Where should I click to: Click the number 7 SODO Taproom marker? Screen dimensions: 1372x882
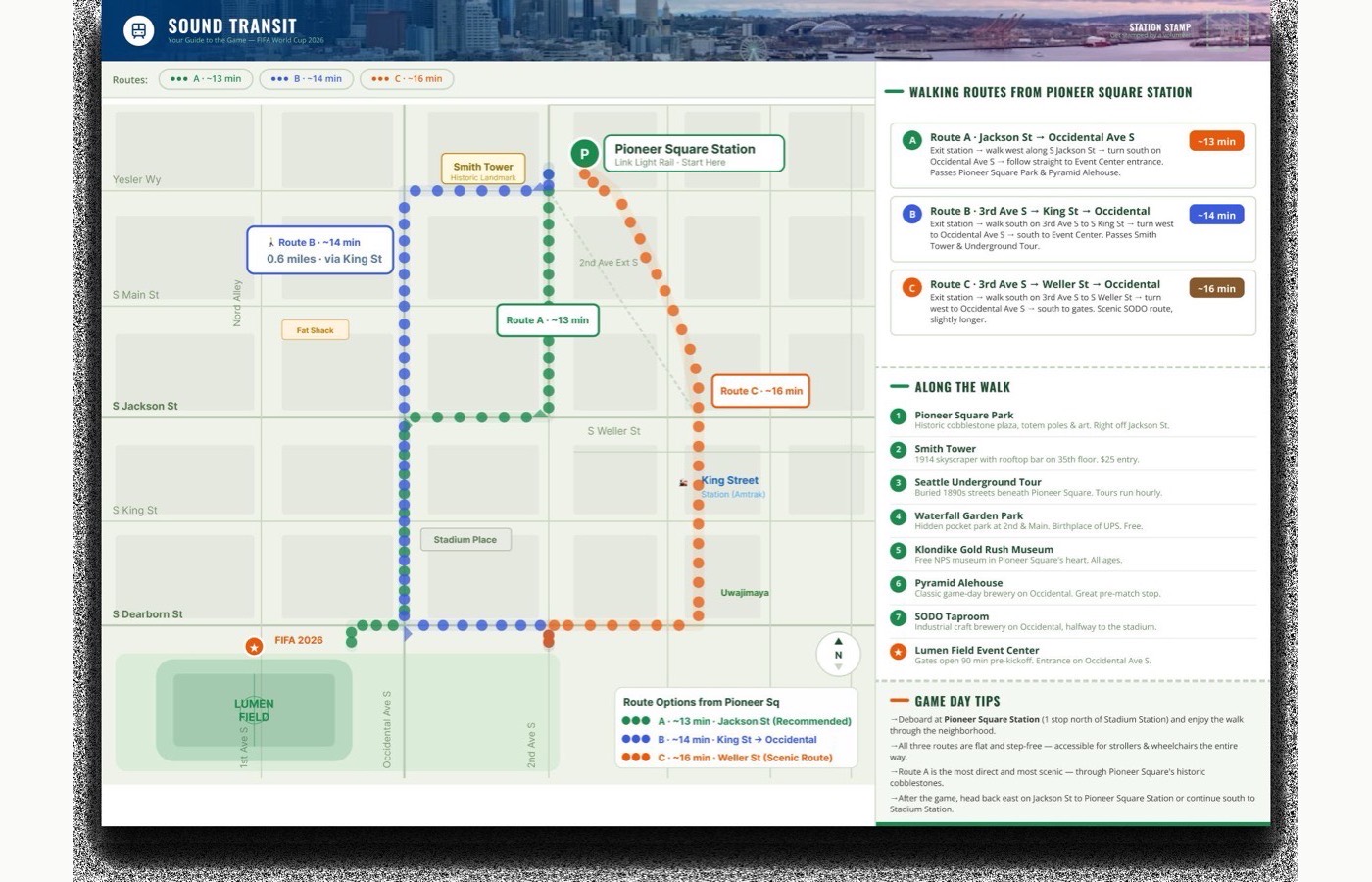tap(898, 617)
